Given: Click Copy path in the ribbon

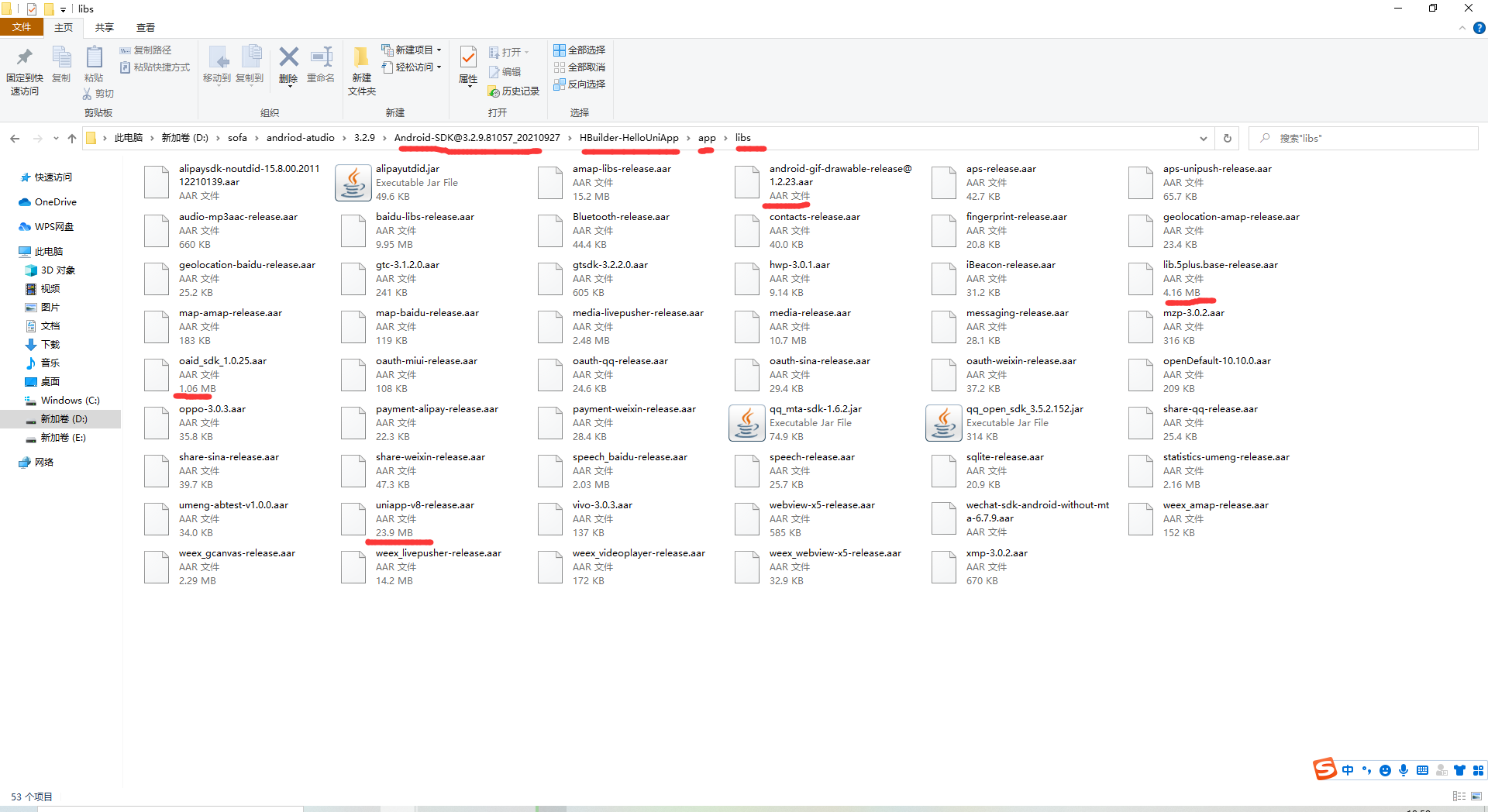Looking at the screenshot, I should click(146, 50).
